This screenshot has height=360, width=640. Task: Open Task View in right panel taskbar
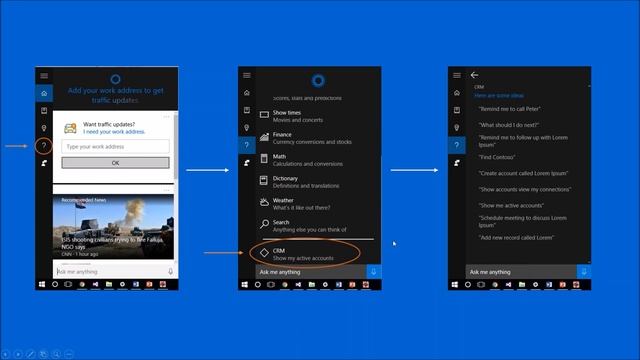click(481, 284)
